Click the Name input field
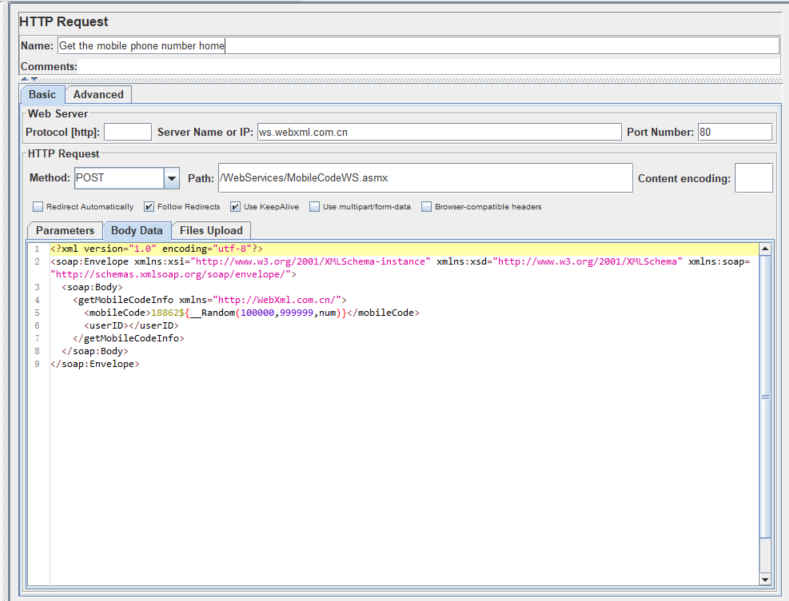Screen dimensions: 789x601 coord(418,46)
